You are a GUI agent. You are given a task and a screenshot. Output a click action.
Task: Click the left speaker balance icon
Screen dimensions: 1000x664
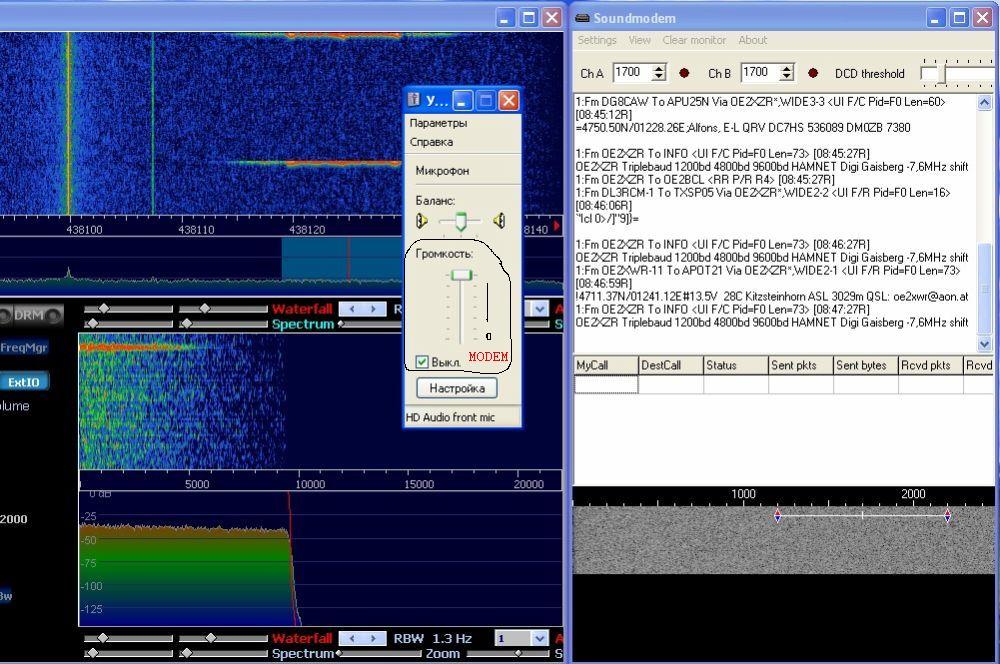422,221
